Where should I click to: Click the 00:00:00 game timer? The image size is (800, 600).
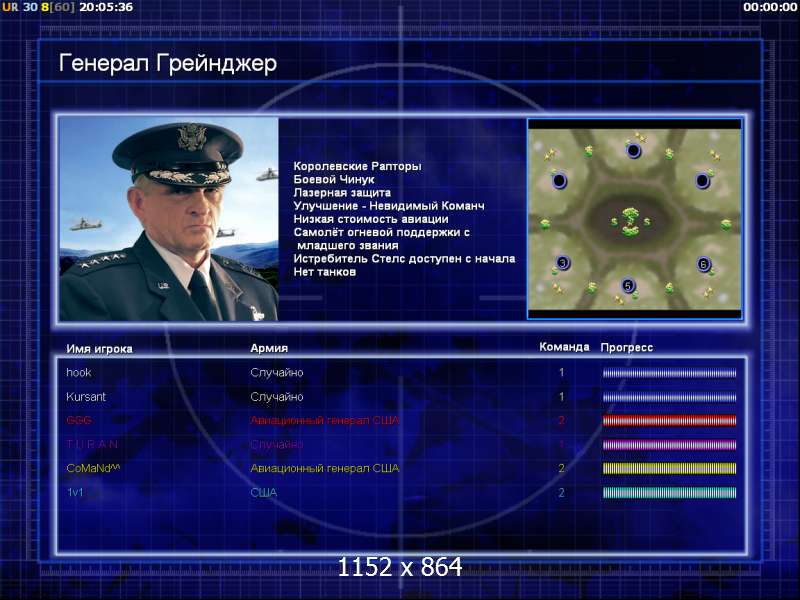(770, 7)
